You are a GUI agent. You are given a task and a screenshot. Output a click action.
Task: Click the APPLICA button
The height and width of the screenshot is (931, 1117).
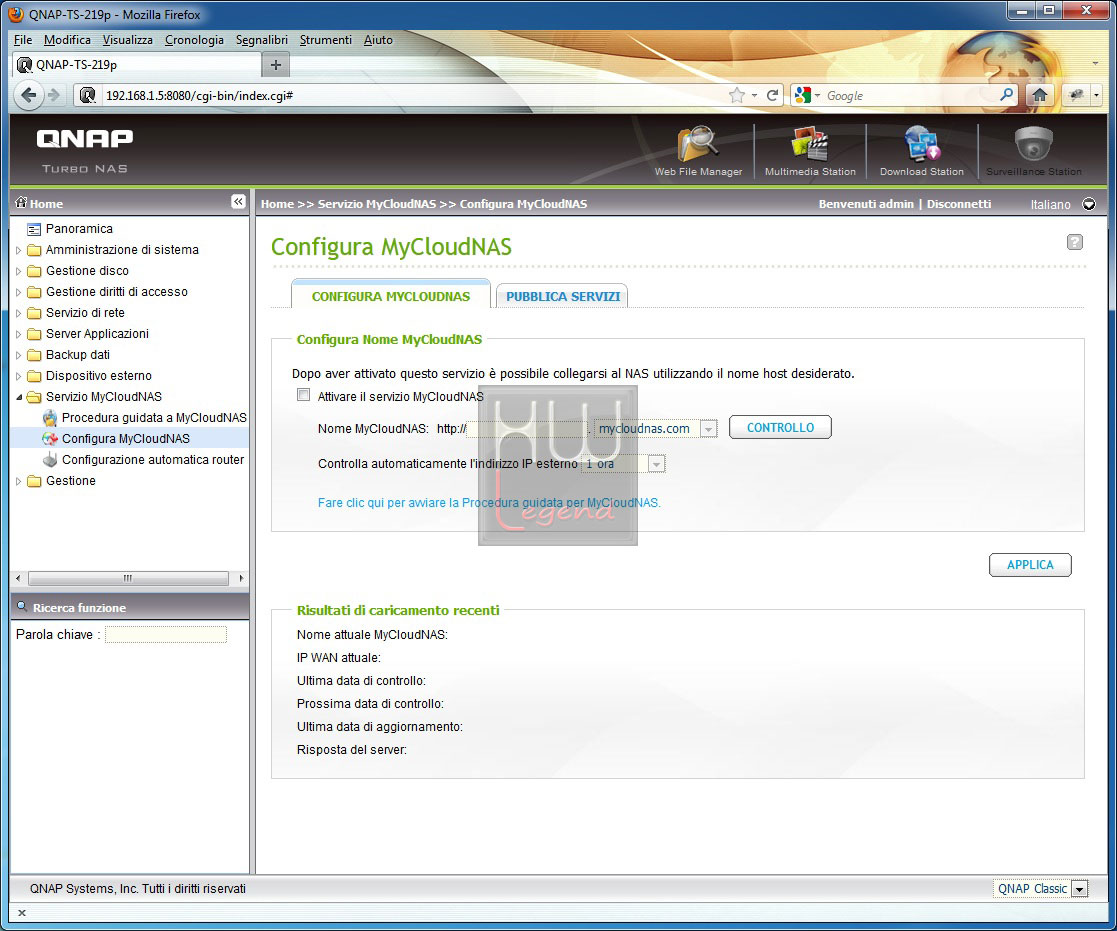coord(1030,565)
